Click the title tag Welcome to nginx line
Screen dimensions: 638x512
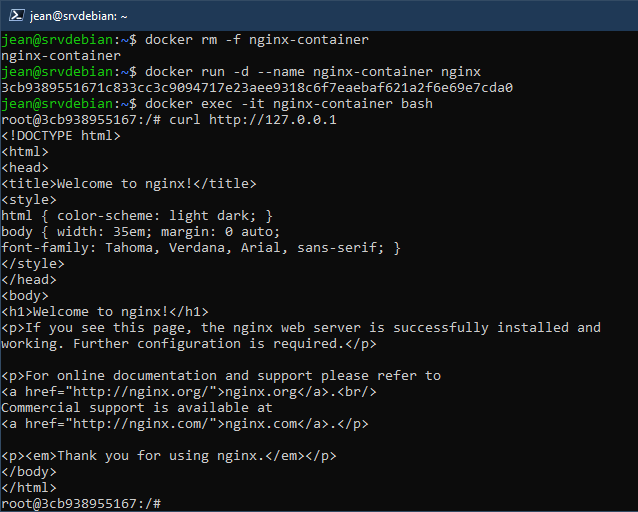point(129,184)
